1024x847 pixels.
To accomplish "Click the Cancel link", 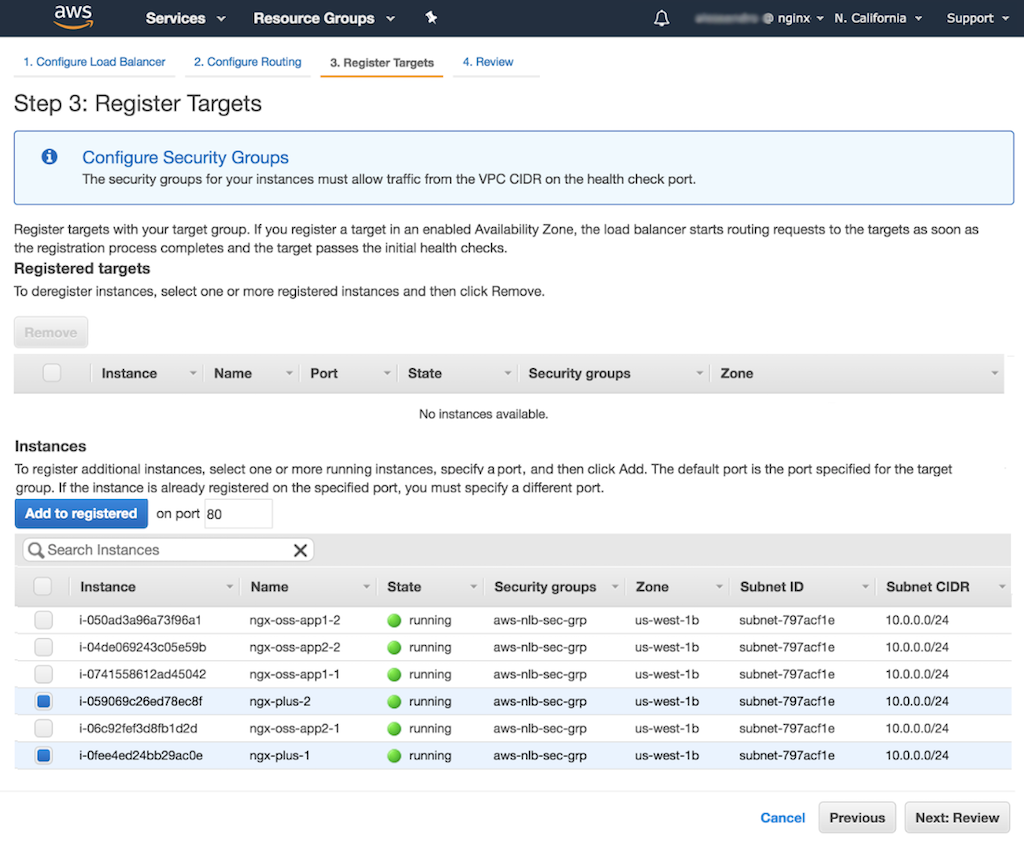I will [782, 817].
